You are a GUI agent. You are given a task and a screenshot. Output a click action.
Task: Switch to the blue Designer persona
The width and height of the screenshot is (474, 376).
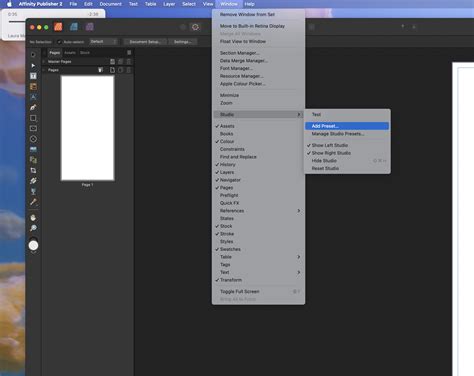pos(74,27)
